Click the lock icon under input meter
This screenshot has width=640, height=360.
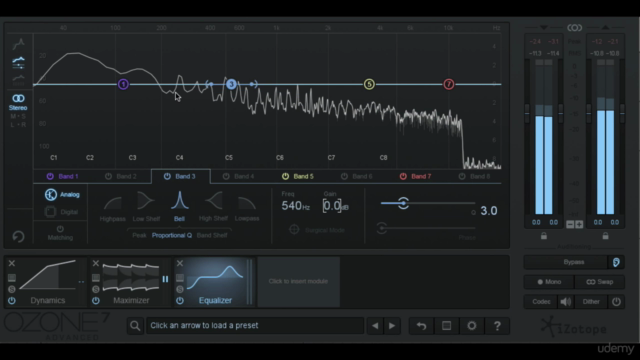544,236
